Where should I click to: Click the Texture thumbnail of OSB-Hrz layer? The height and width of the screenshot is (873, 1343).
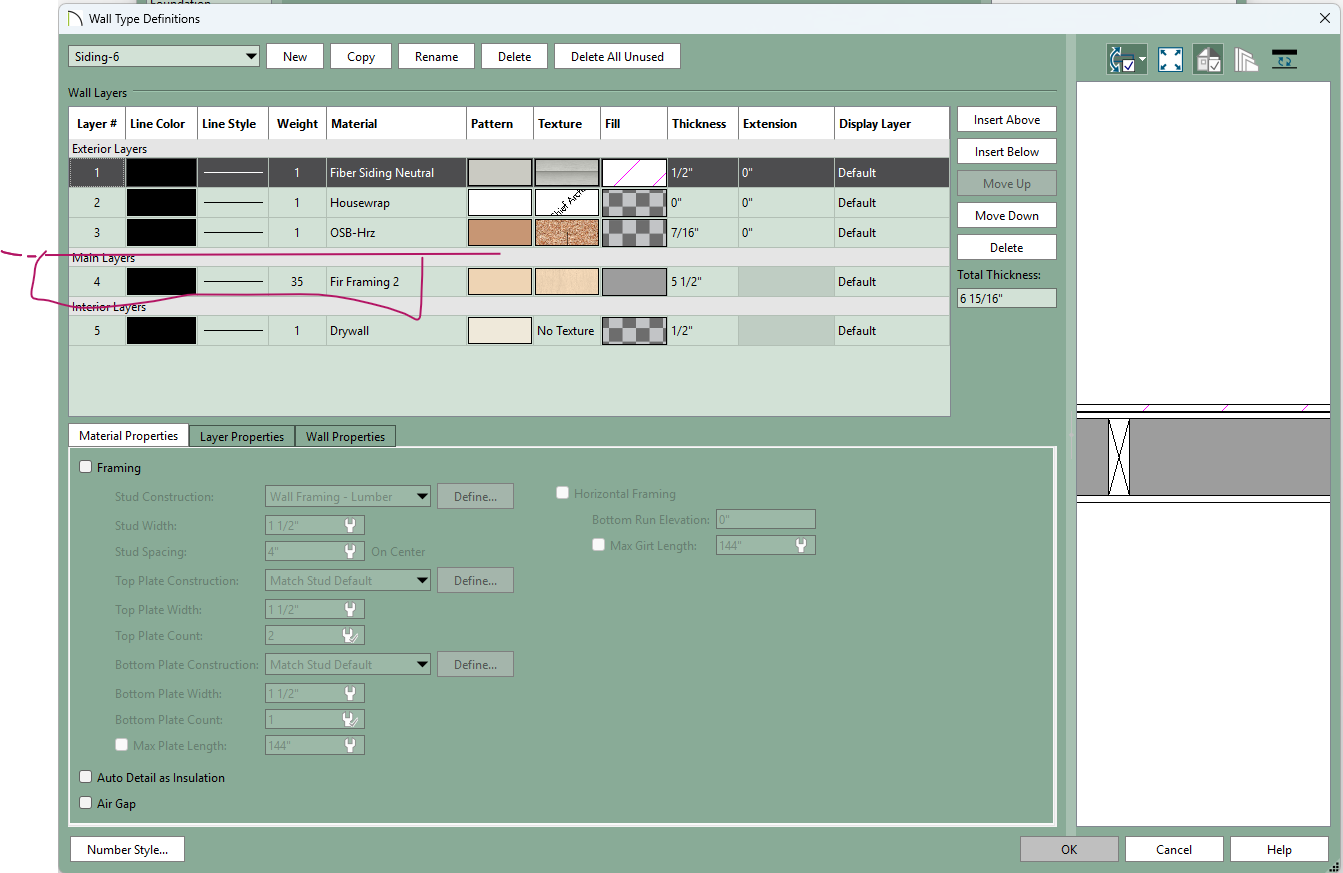(x=567, y=232)
